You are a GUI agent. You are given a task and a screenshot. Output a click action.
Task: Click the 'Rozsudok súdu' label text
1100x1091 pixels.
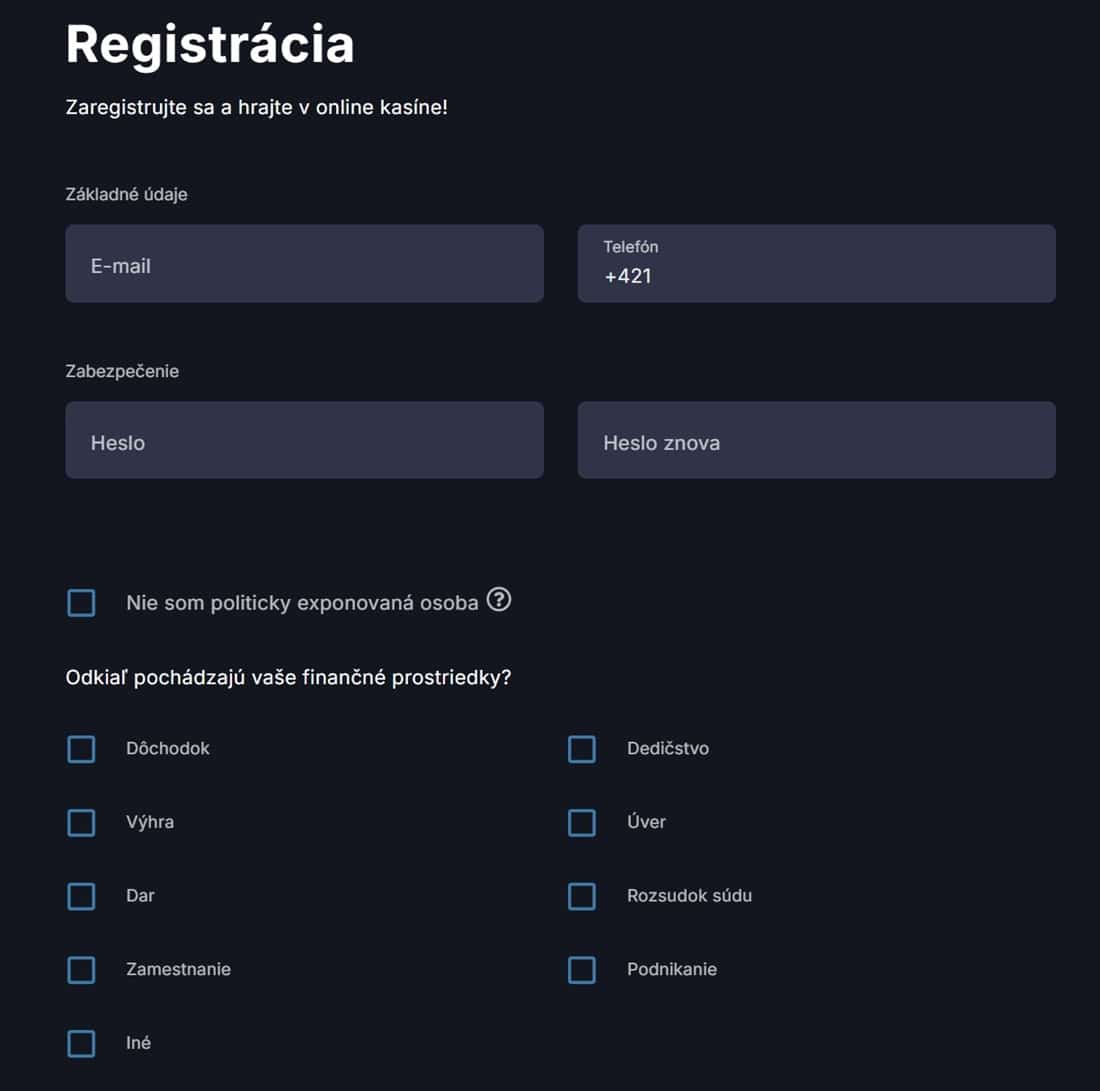(x=689, y=896)
